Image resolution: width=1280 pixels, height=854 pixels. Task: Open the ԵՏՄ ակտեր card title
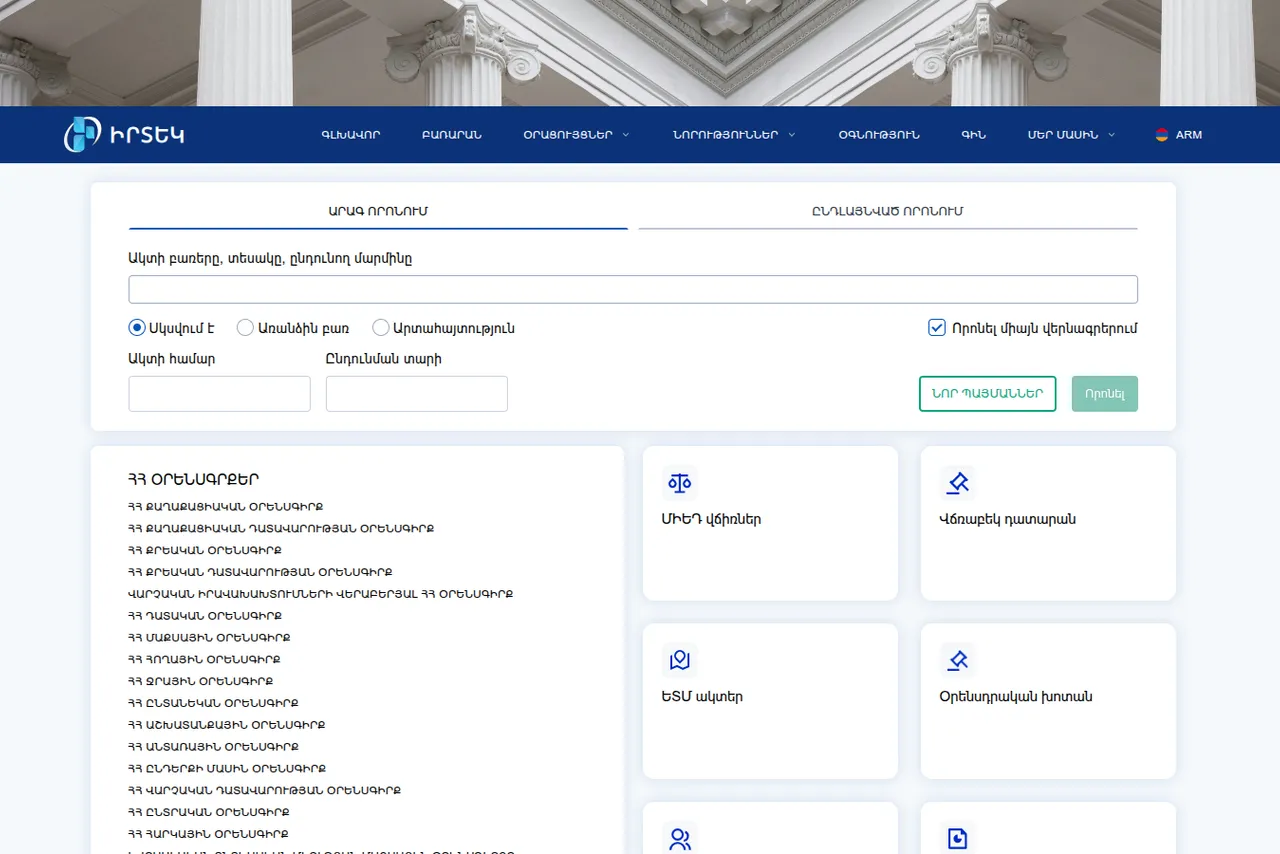click(702, 697)
